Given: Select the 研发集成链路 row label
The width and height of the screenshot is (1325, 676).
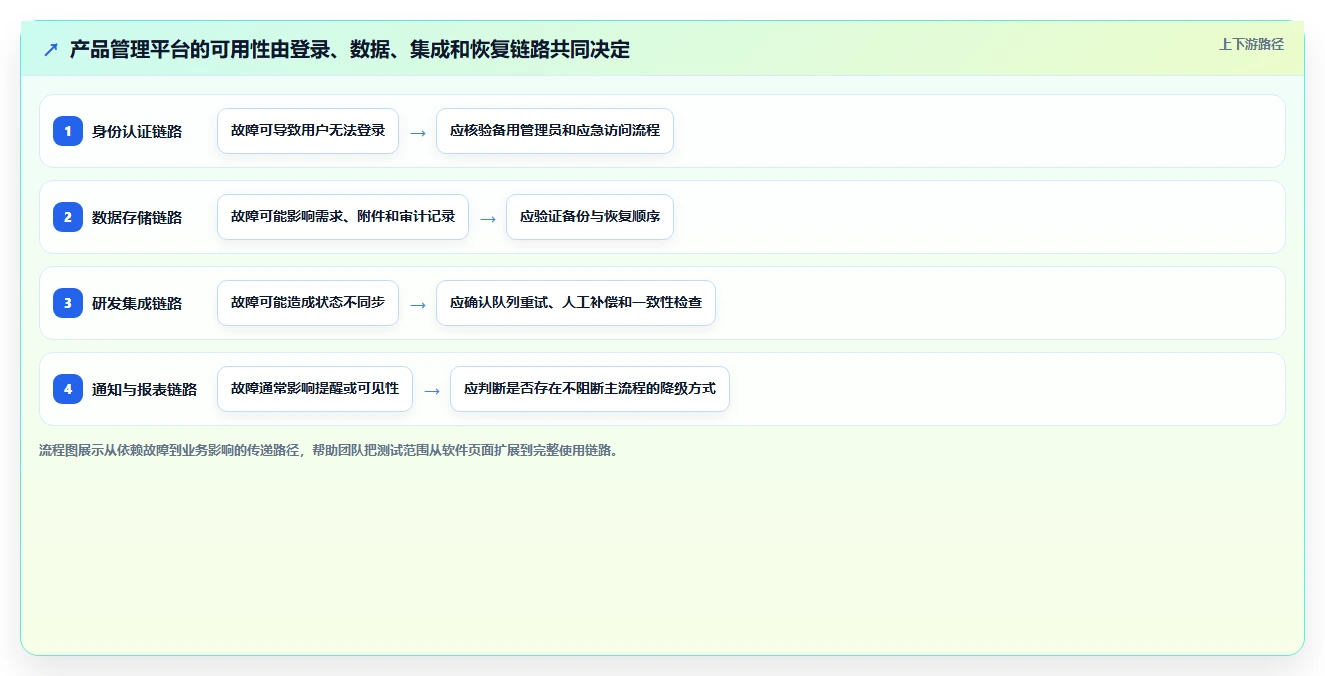Looking at the screenshot, I should point(137,303).
